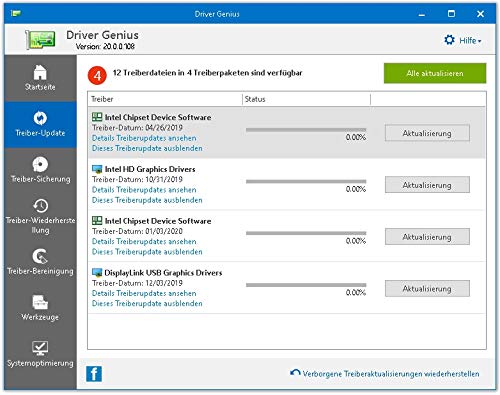
Task: Hide the Intel HD Graphics driver update
Action: pyautogui.click(x=147, y=200)
